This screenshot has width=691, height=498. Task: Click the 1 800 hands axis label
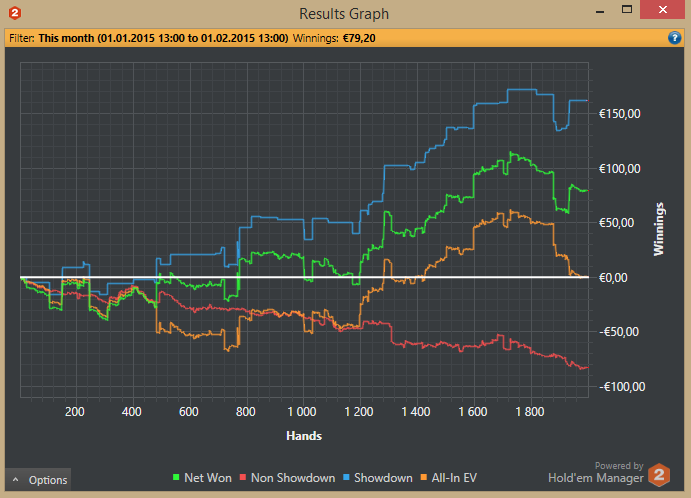[x=530, y=412]
